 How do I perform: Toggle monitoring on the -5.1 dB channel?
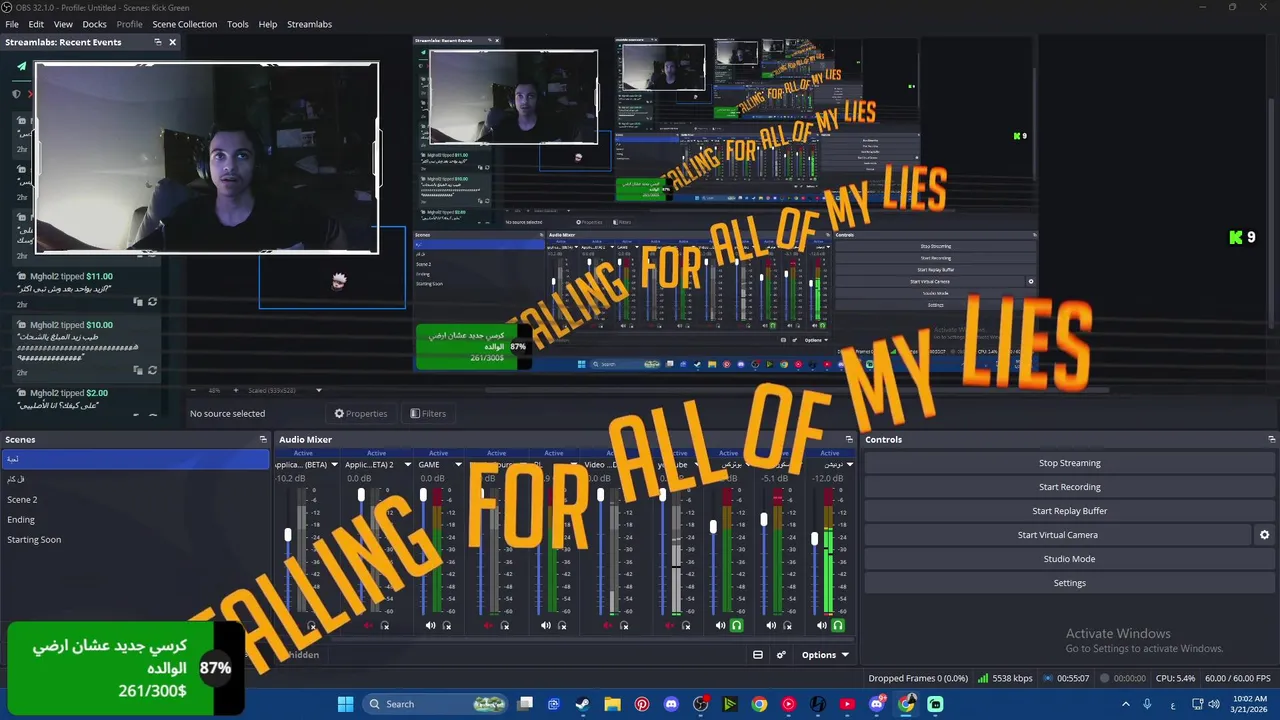coord(787,625)
